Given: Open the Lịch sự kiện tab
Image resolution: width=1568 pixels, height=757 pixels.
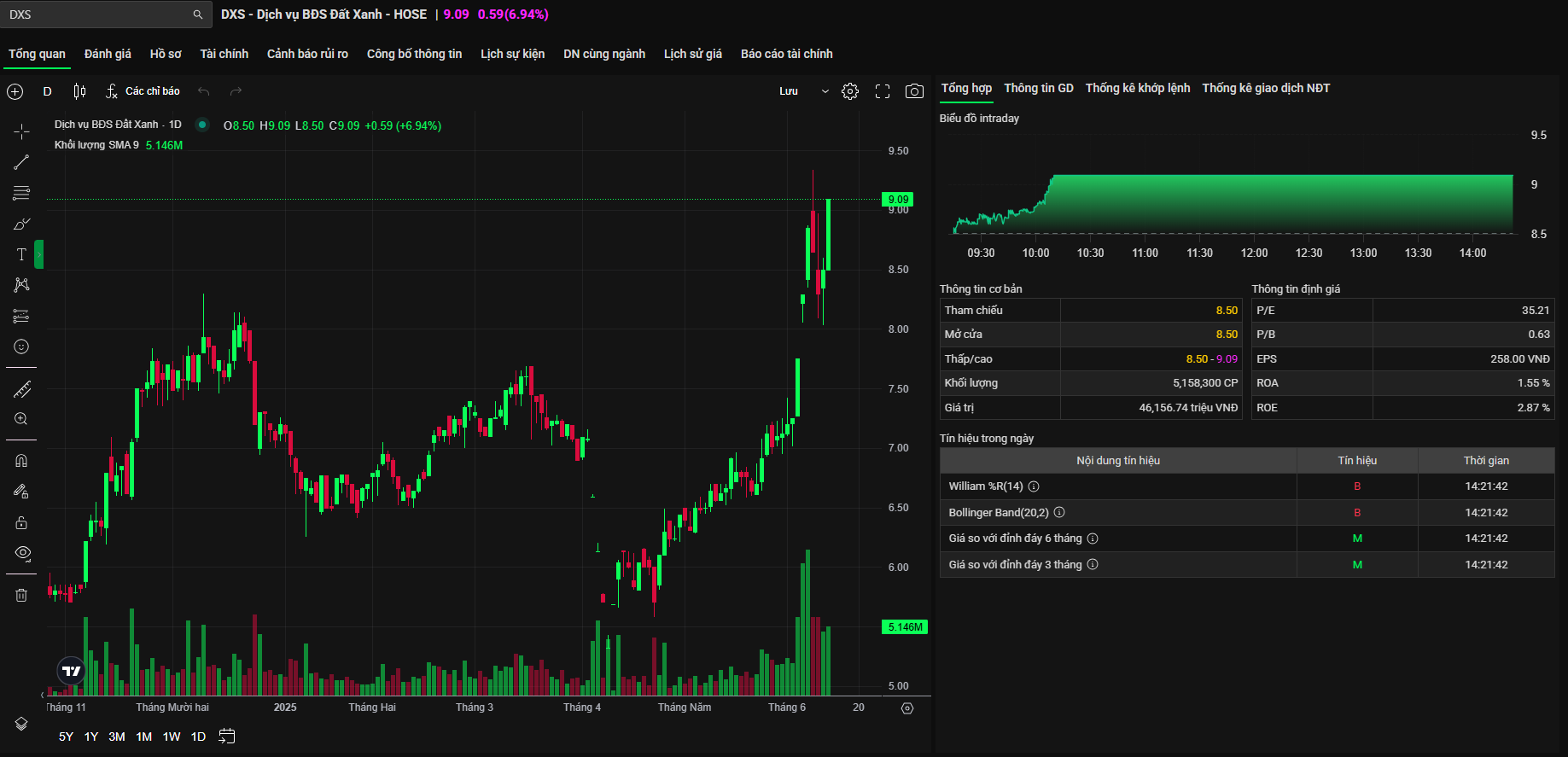Looking at the screenshot, I should [512, 54].
